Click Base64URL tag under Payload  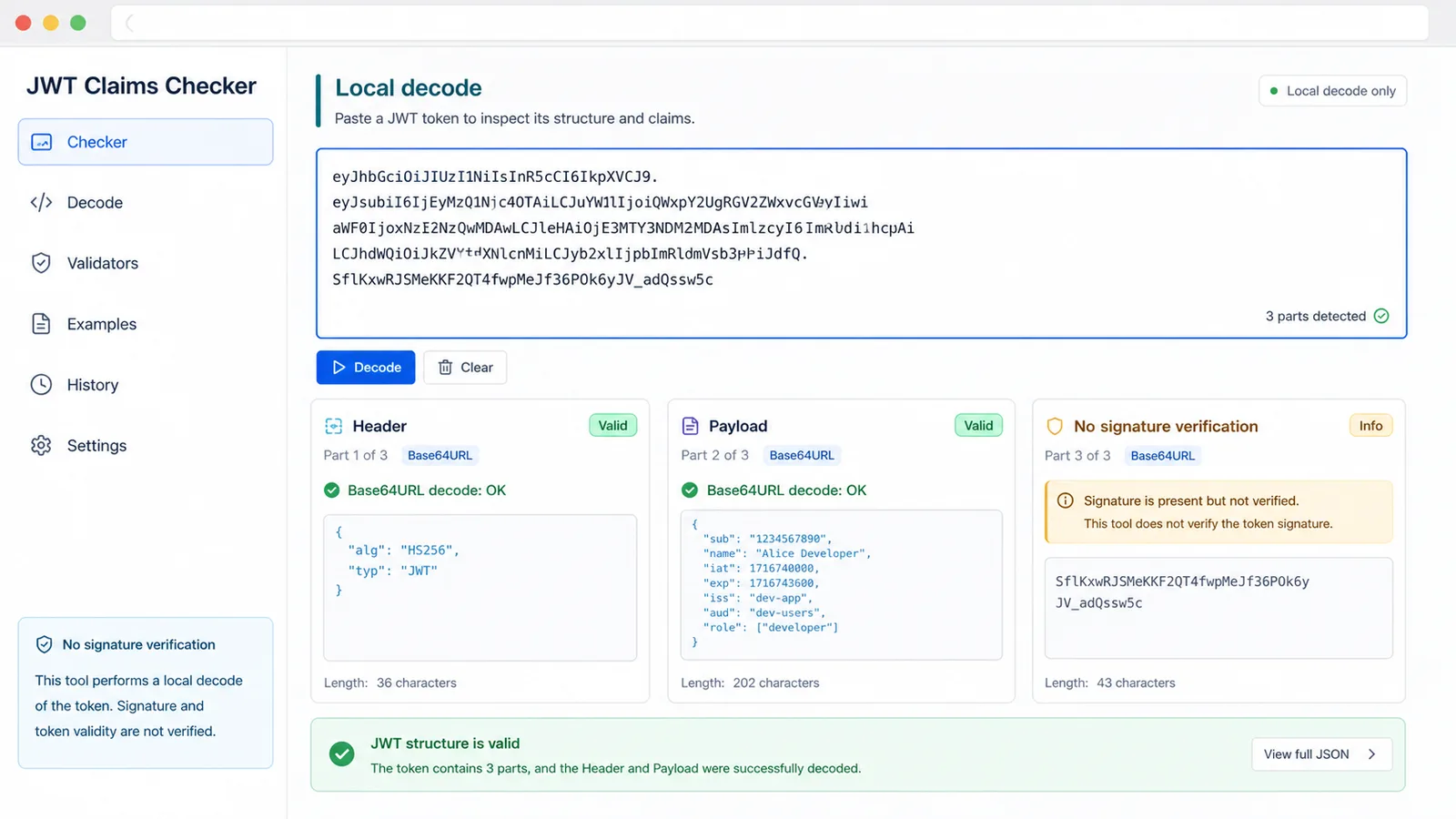coord(802,455)
